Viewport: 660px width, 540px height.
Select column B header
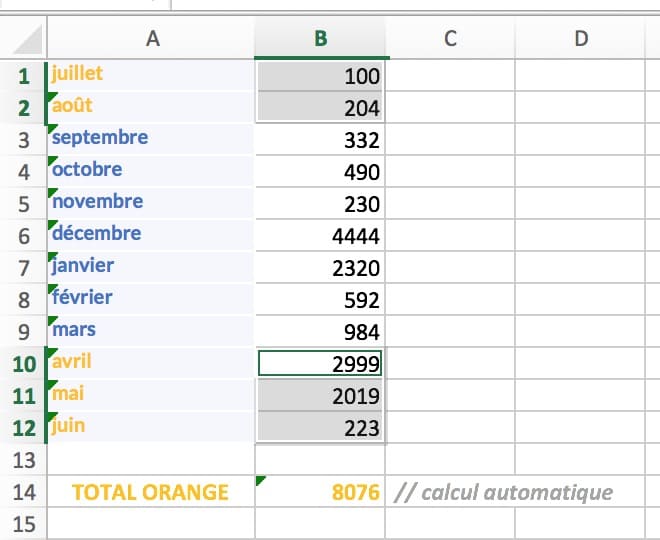point(321,39)
